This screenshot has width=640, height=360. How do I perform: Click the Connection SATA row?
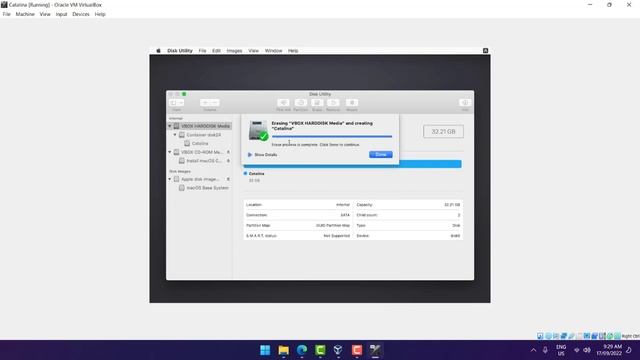point(298,215)
